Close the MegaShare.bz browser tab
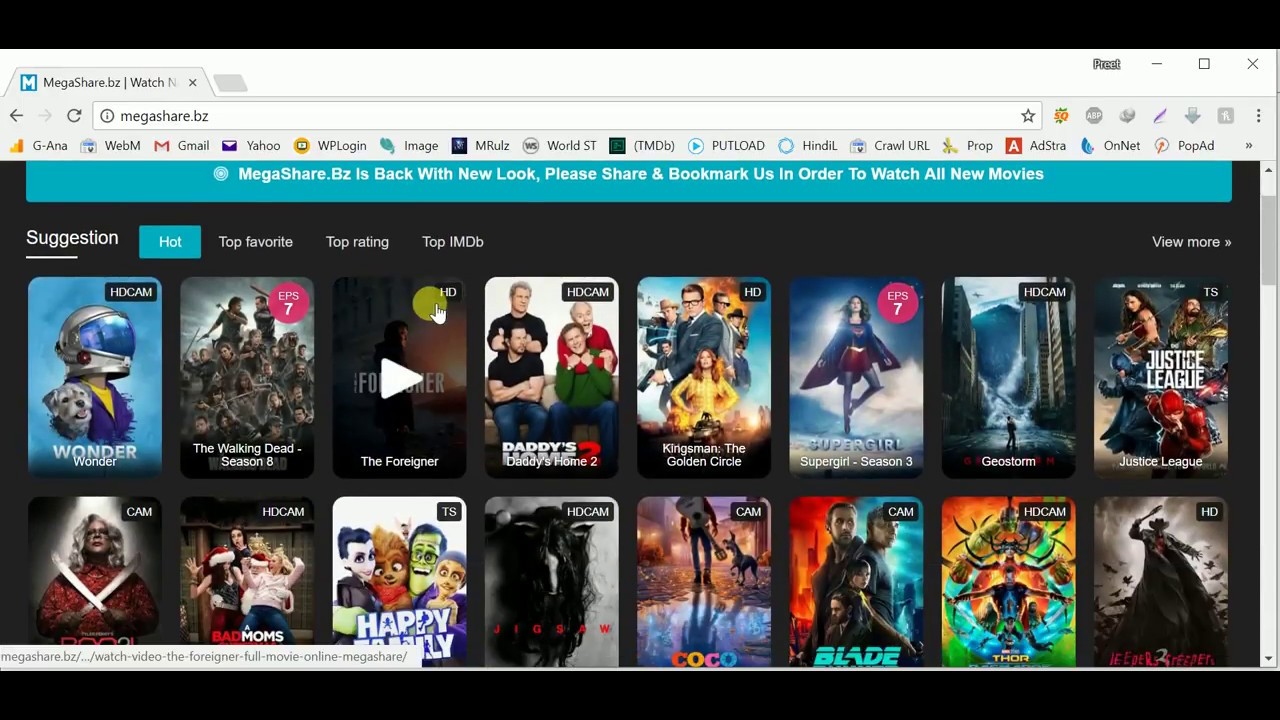Viewport: 1280px width, 720px height. tap(192, 83)
